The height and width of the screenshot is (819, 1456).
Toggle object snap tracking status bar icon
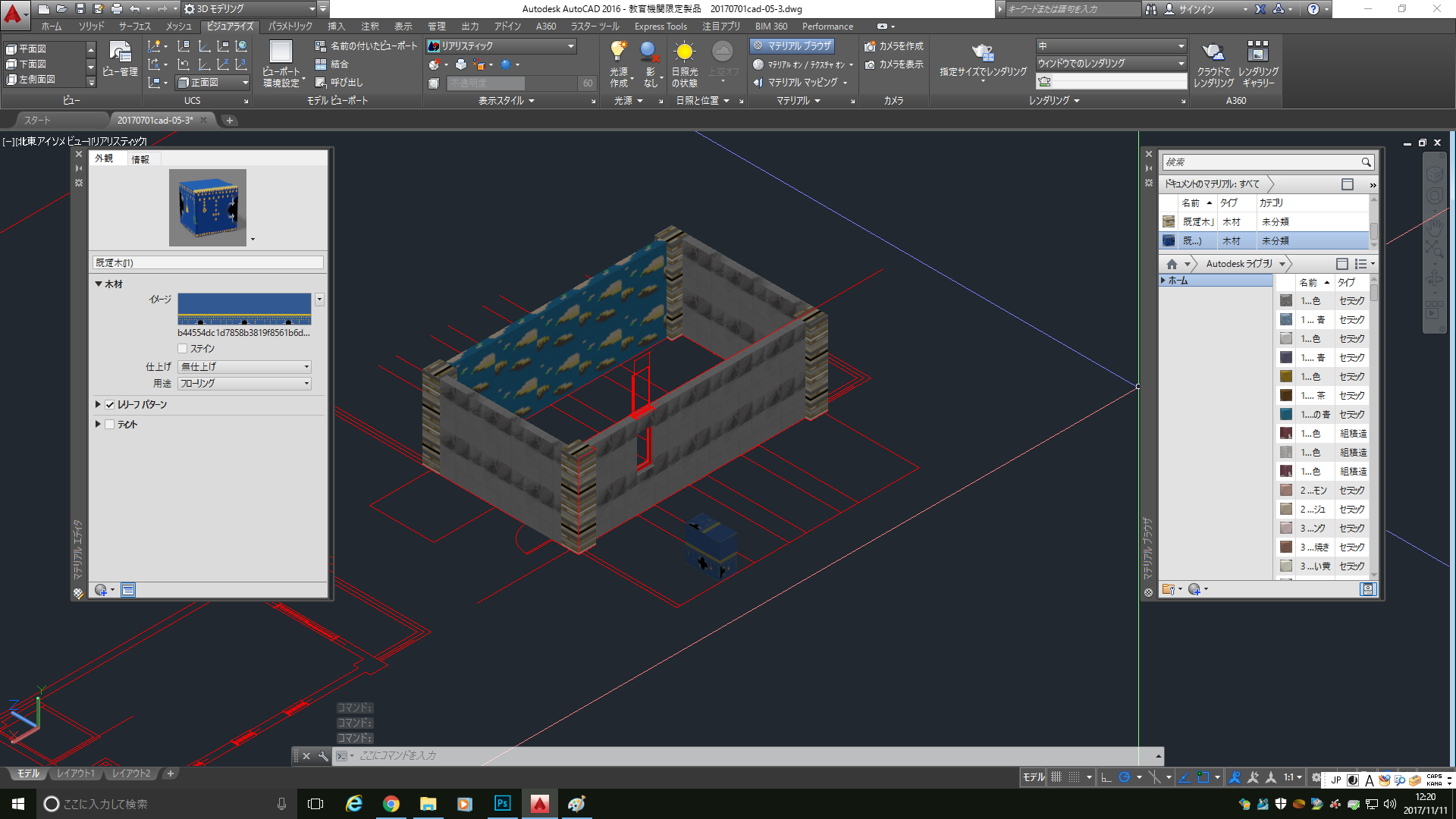coord(1184,777)
